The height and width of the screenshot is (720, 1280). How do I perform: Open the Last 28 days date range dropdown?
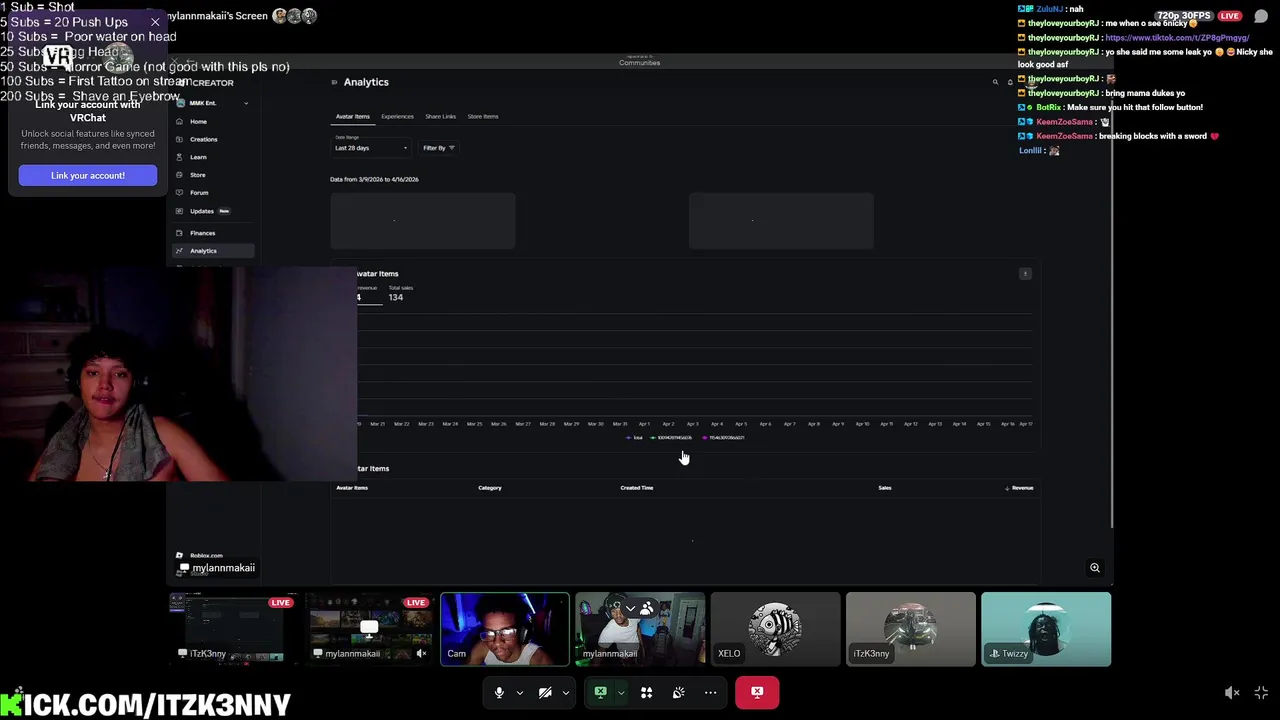tap(370, 148)
